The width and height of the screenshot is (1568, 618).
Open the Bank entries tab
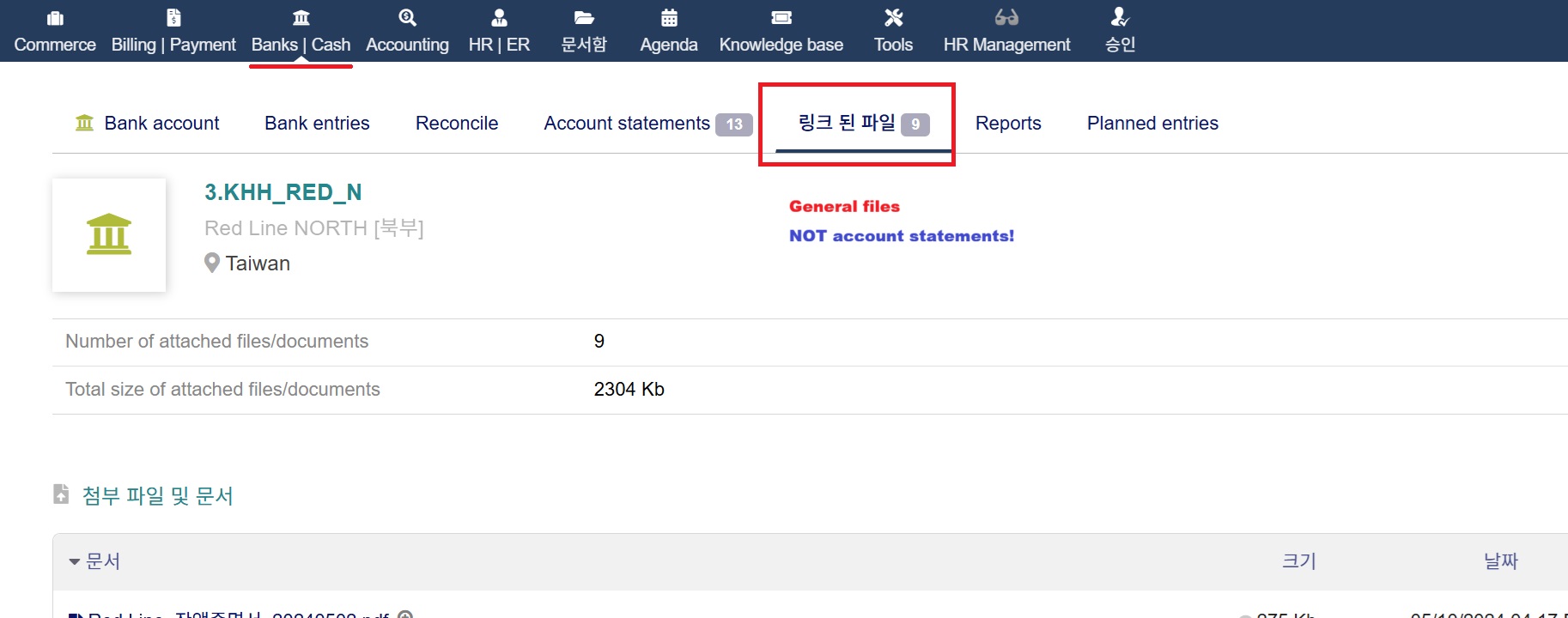[x=317, y=124]
